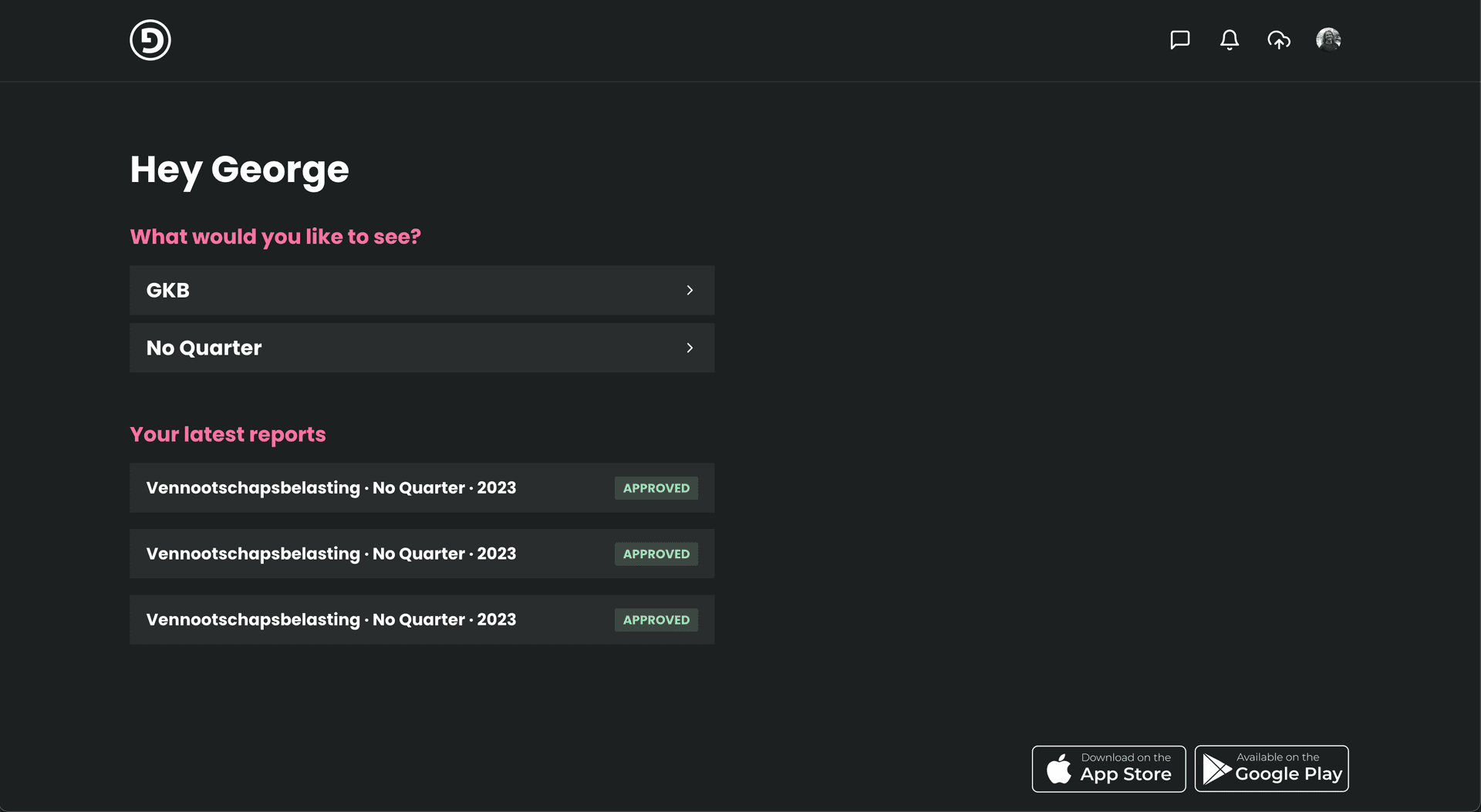This screenshot has height=812, width=1481.
Task: Open the first Vennootschapsbelasting report
Action: point(331,488)
